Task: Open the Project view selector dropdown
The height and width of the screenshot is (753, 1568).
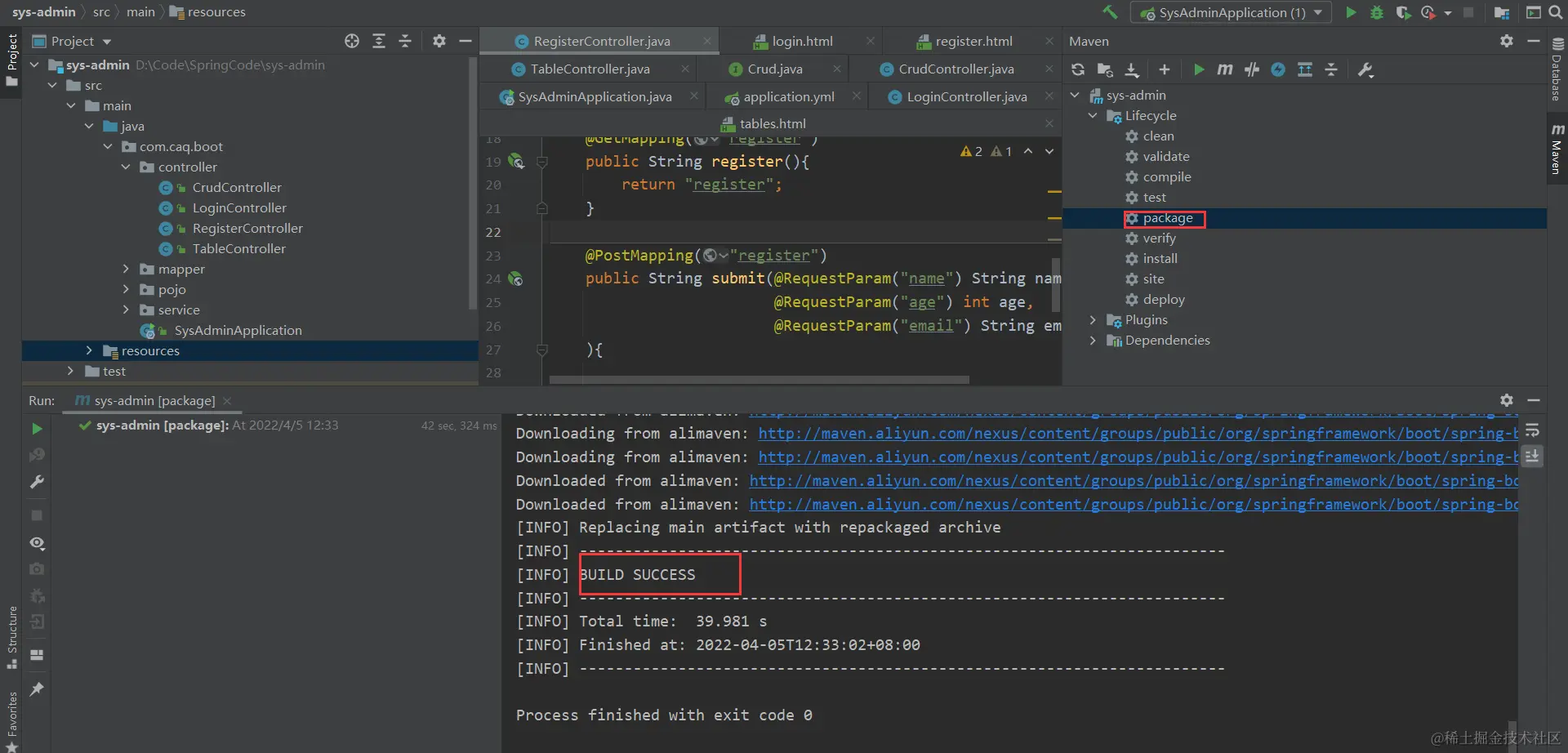Action: tap(73, 41)
